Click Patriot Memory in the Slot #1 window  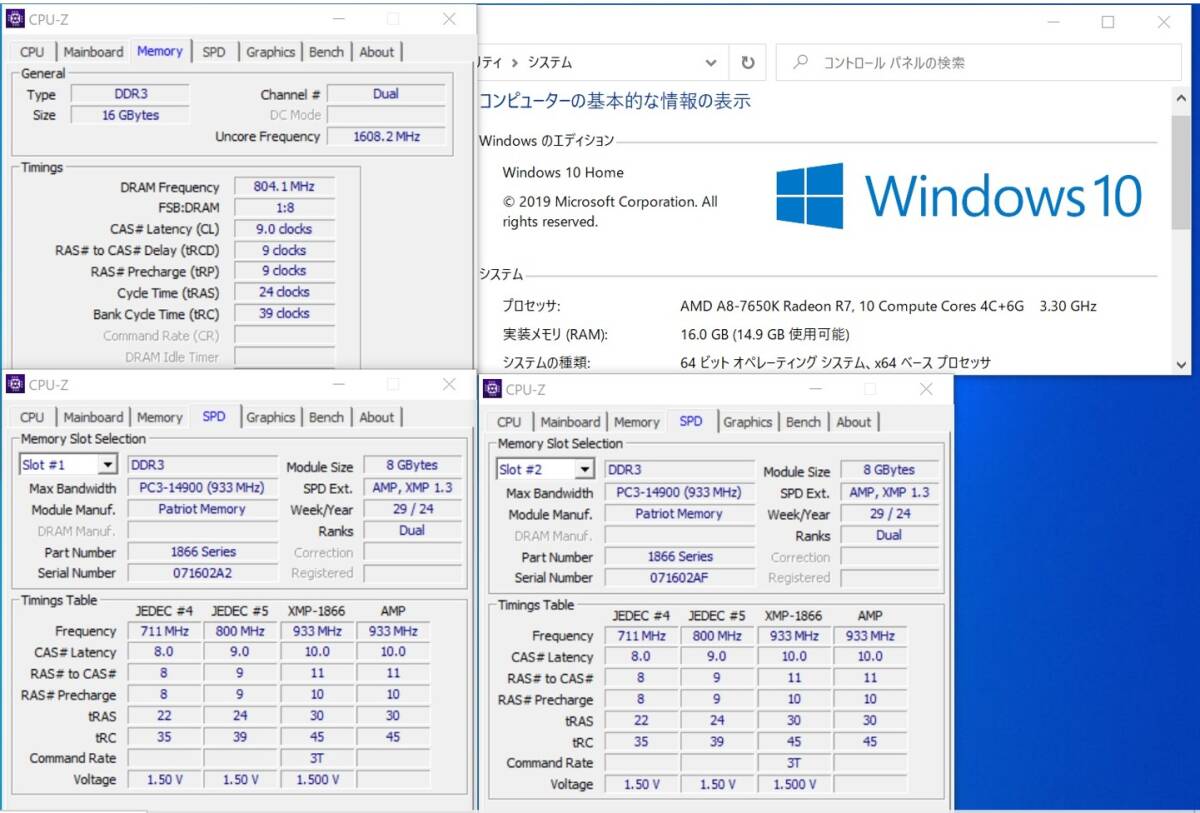point(202,509)
